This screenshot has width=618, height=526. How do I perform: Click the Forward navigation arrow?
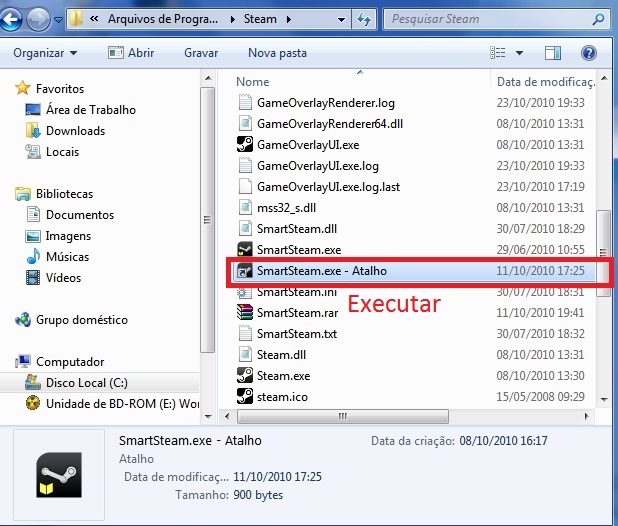point(38,19)
